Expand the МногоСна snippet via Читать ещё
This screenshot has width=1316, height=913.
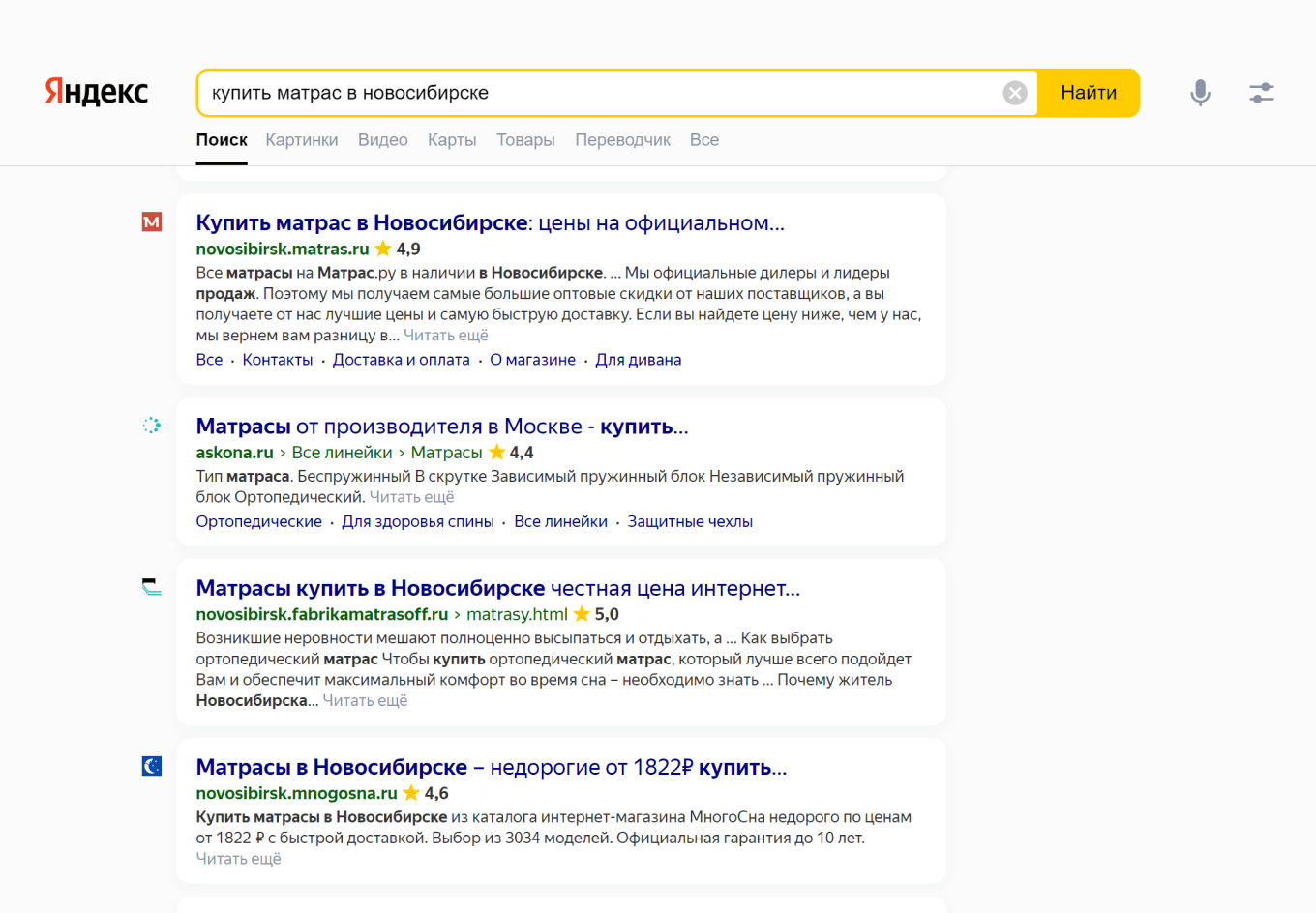coord(239,858)
